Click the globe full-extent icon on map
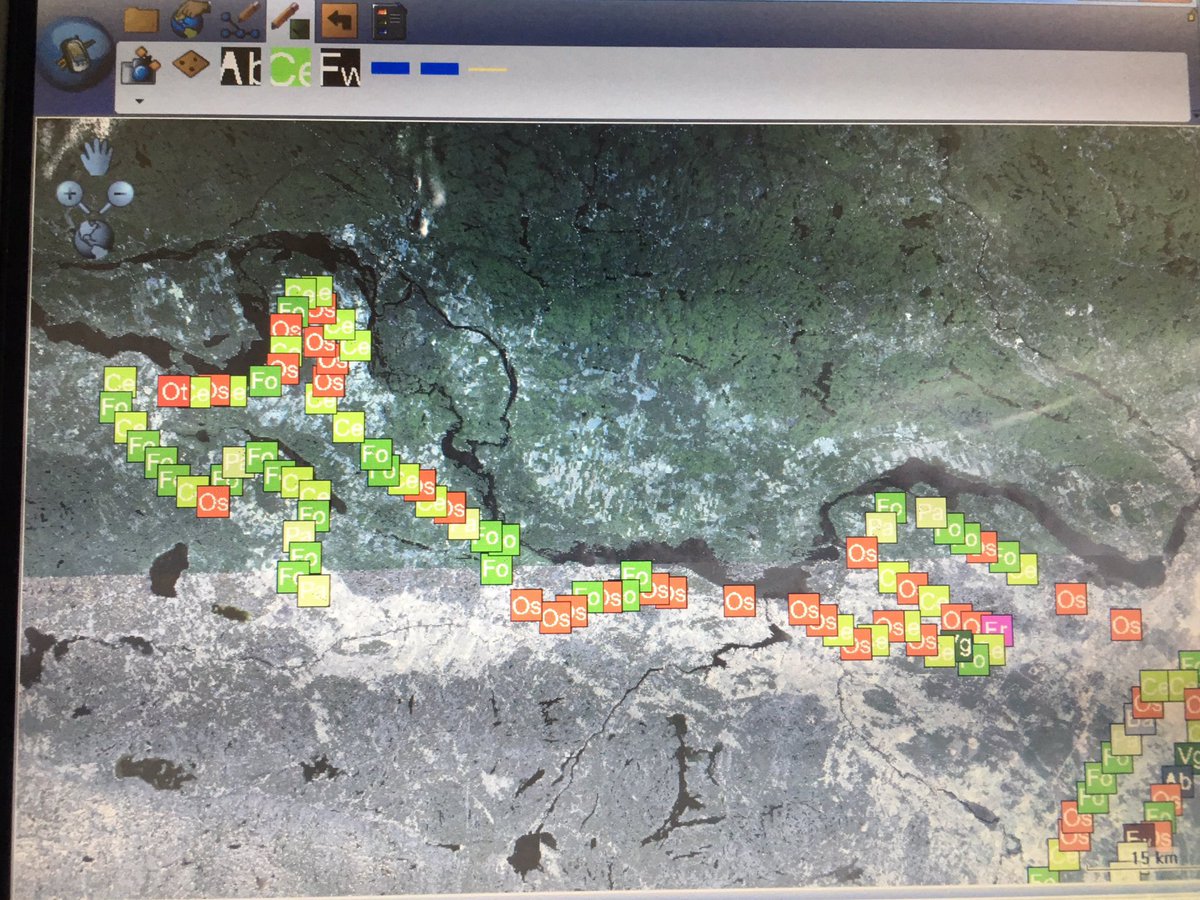The image size is (1200, 900). pyautogui.click(x=93, y=240)
